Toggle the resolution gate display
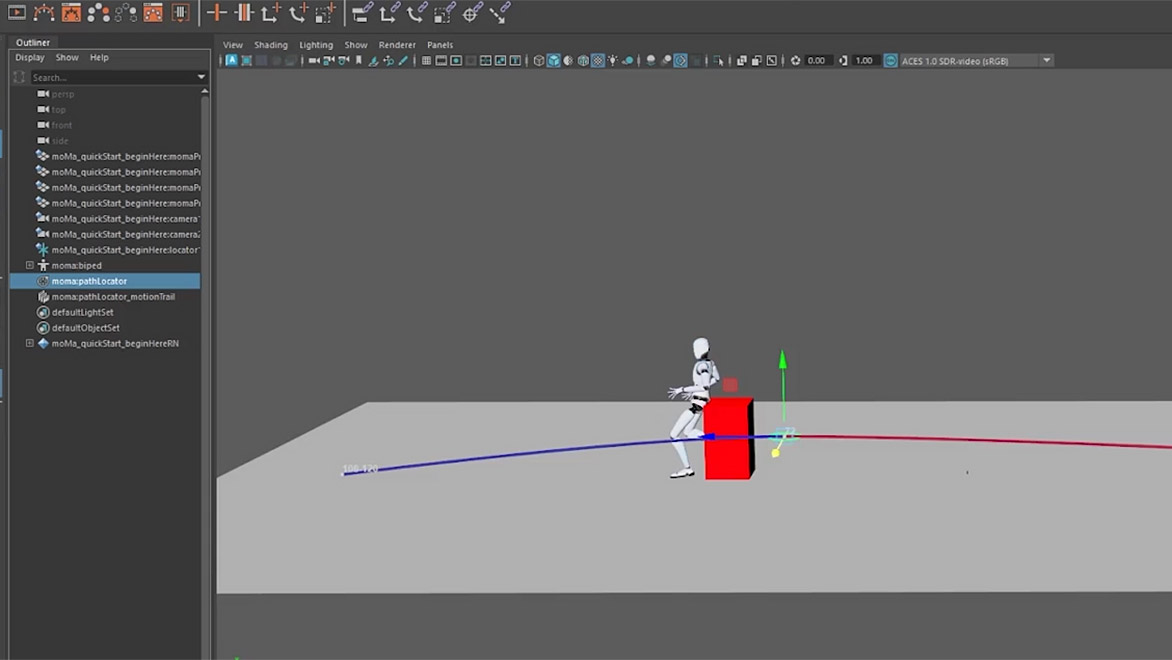This screenshot has height=660, width=1172. pos(456,61)
